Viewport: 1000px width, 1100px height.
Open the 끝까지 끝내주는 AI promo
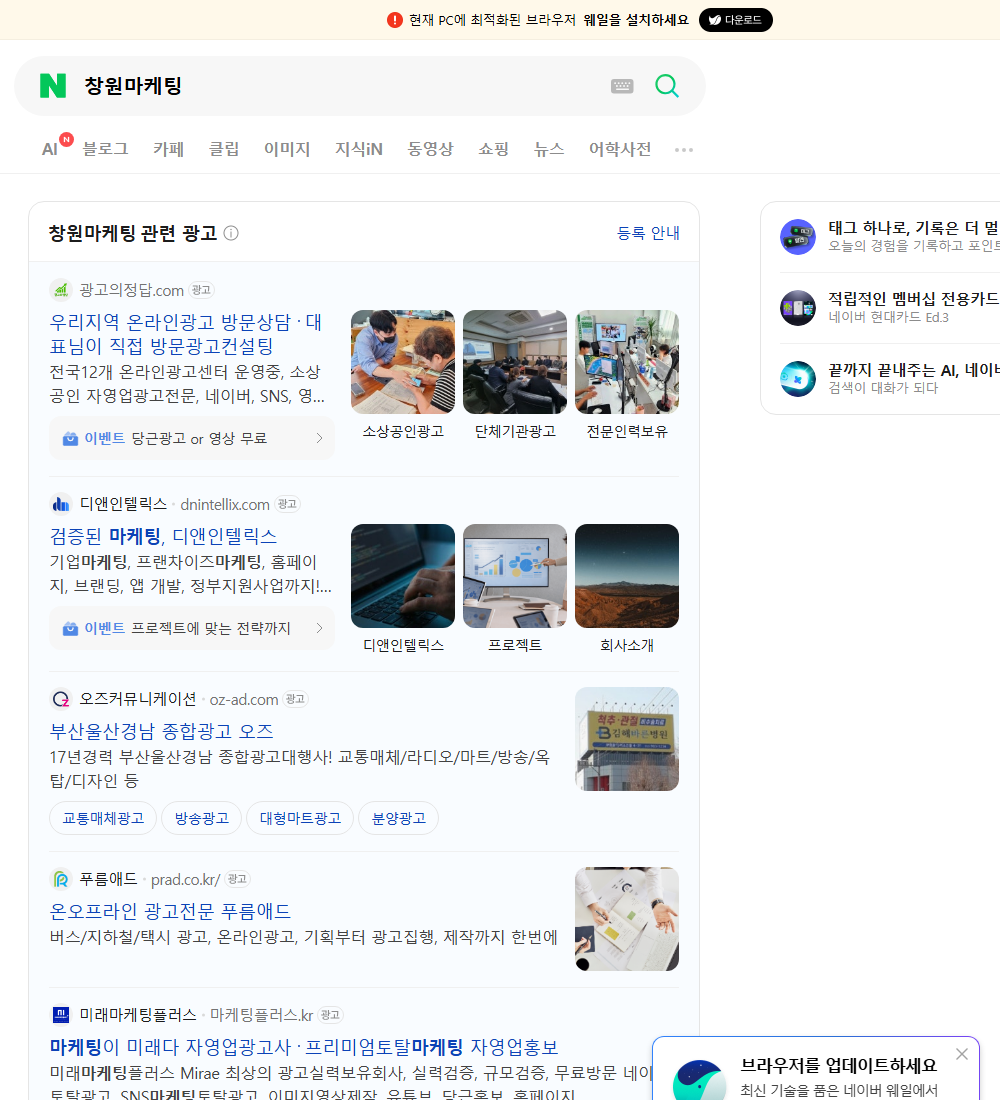coord(890,378)
